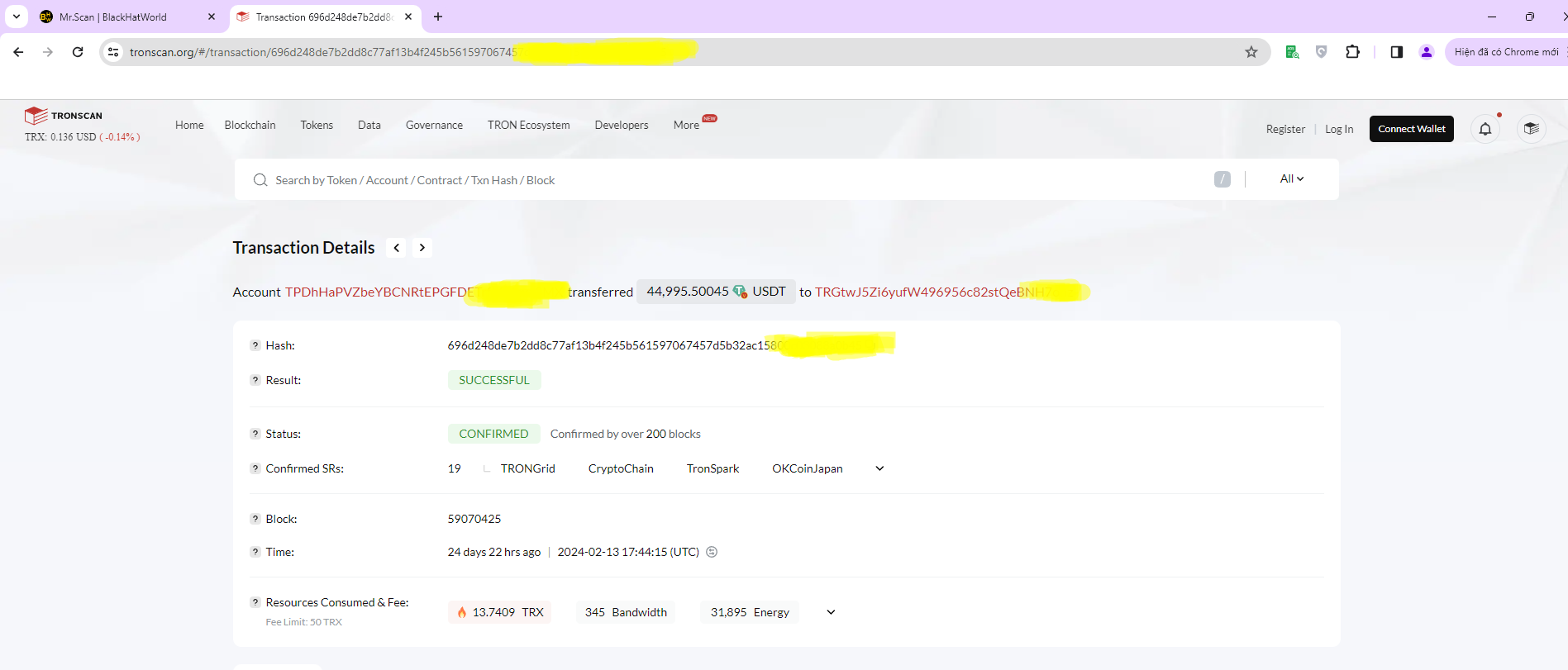Go to next transaction arrow

pyautogui.click(x=422, y=248)
